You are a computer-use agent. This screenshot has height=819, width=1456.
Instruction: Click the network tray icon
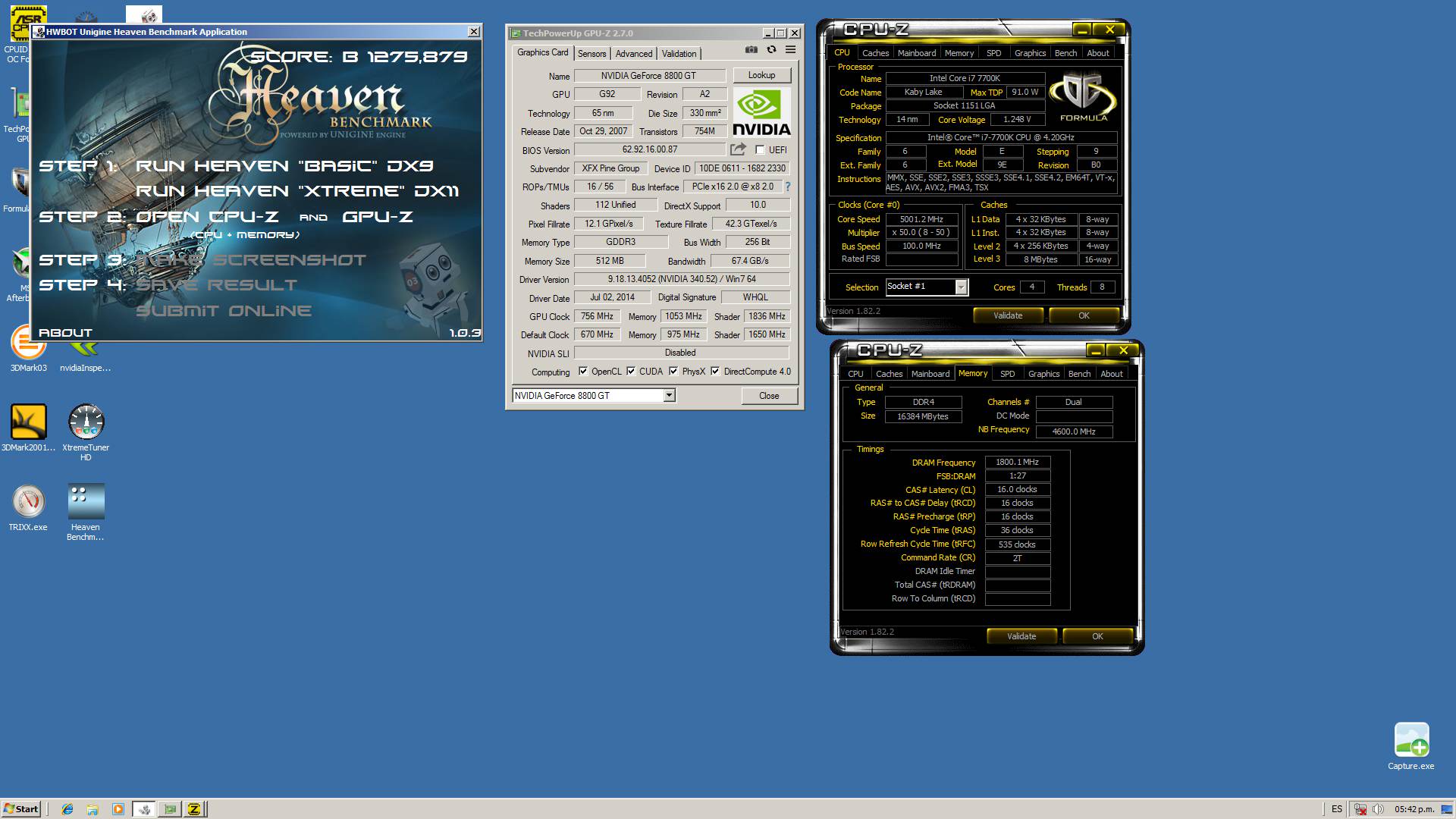point(1360,809)
